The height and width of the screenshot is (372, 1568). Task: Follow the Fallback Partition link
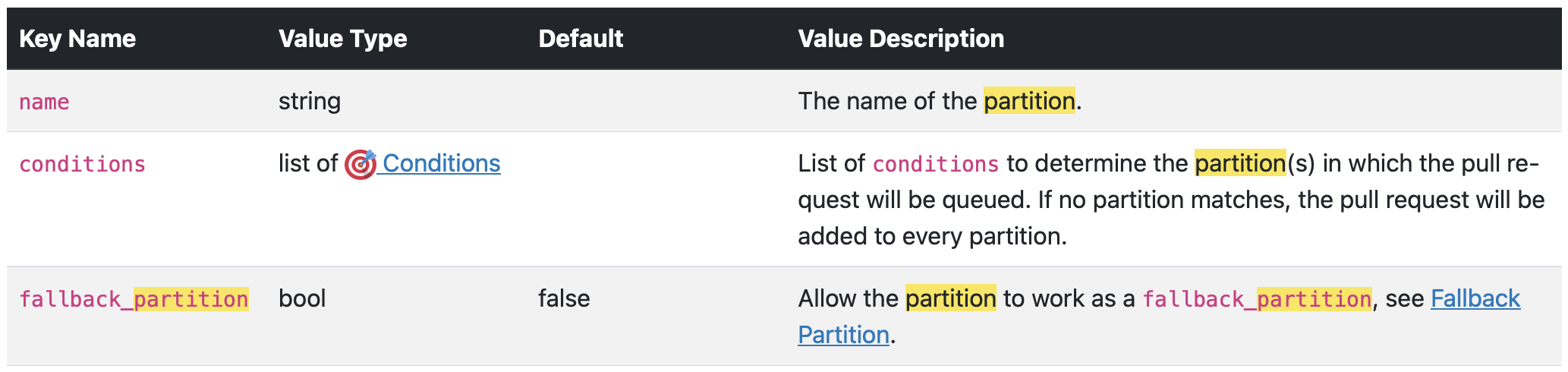click(1475, 298)
